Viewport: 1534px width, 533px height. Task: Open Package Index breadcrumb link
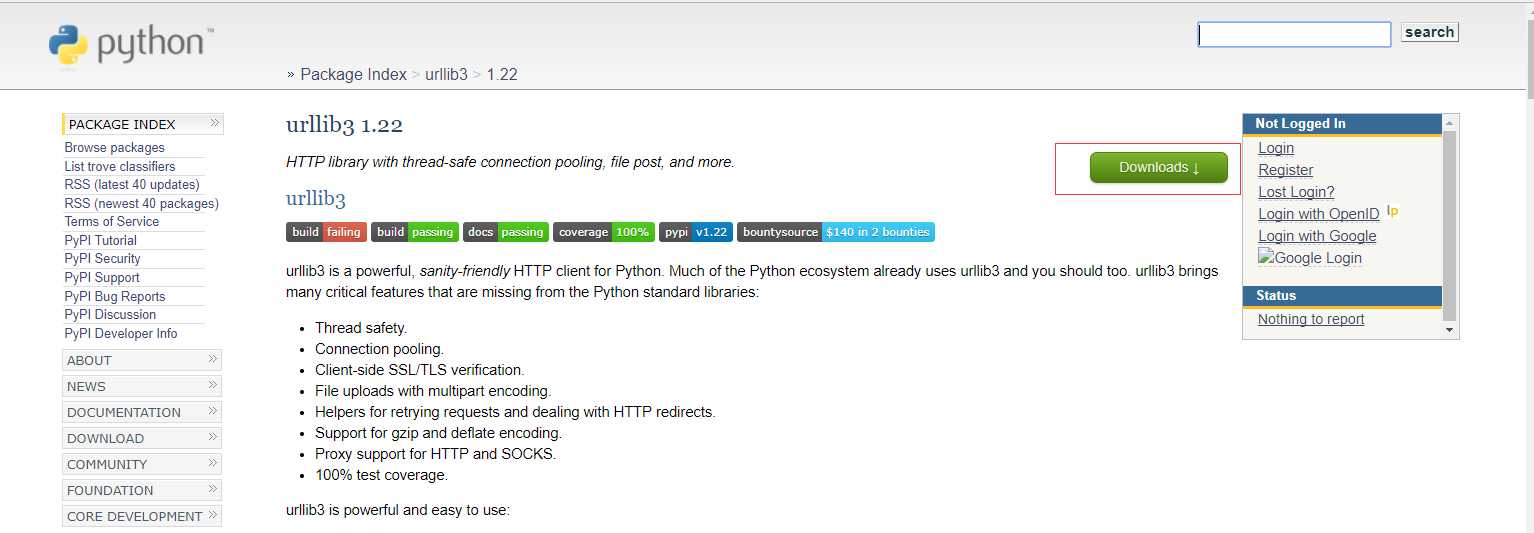tap(353, 74)
